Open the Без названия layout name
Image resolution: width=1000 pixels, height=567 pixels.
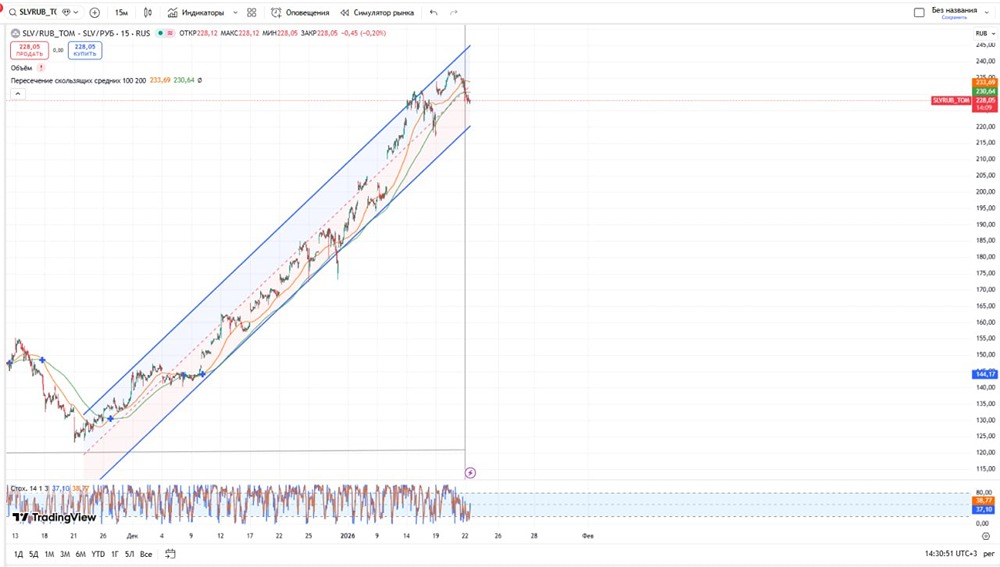pos(954,10)
